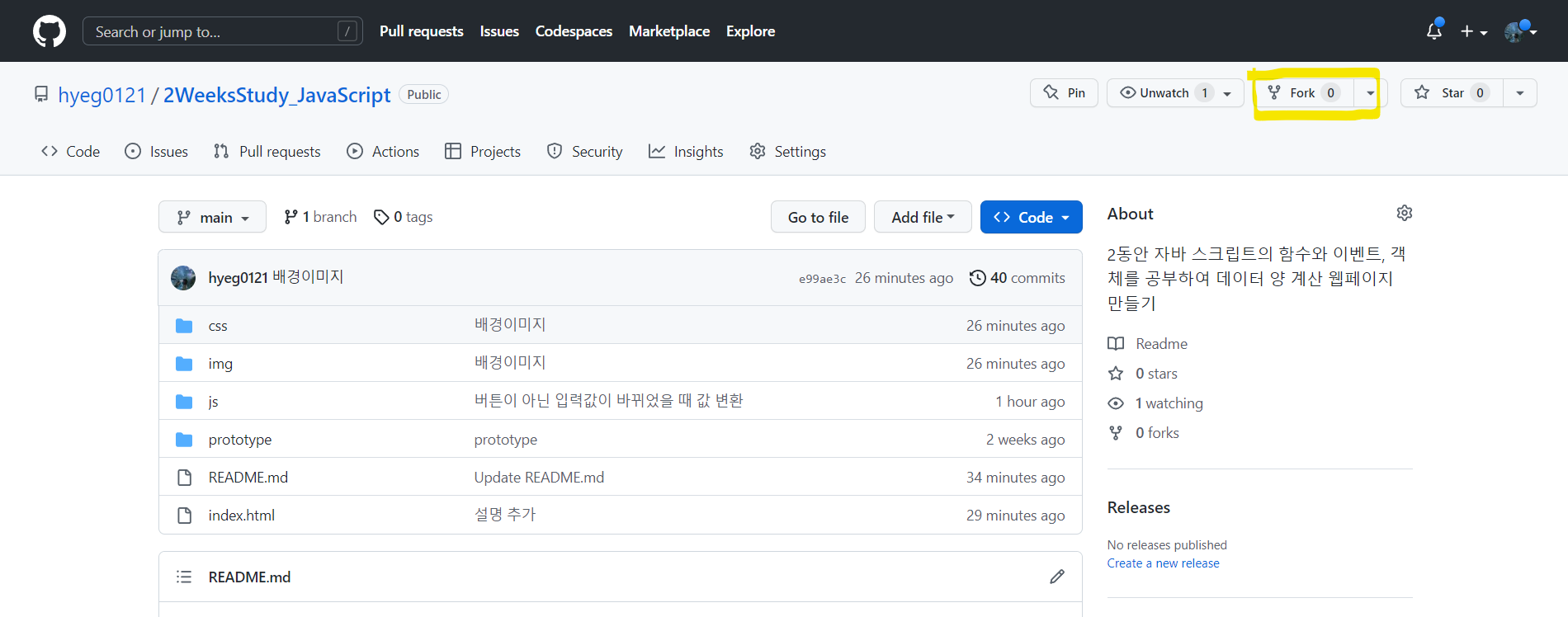Edit README with the pencil icon
Screen dimensions: 1568x617
[1057, 577]
